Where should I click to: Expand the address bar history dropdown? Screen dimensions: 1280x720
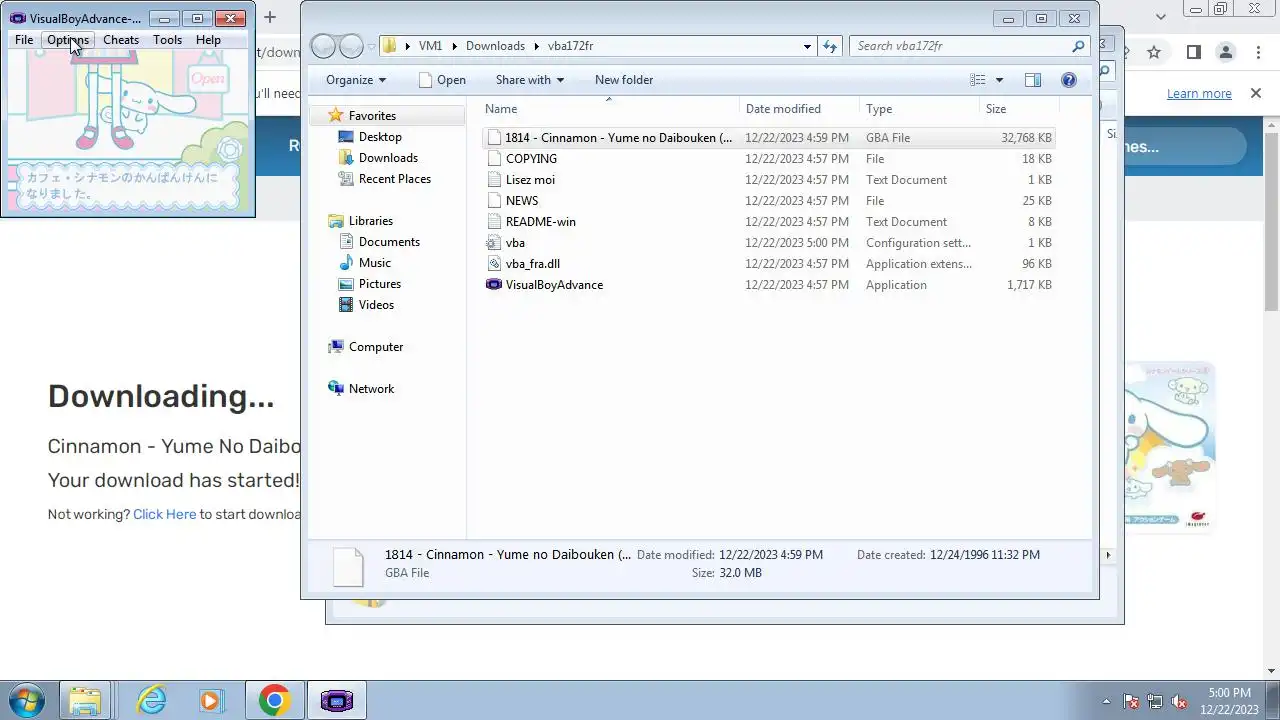[x=807, y=46]
